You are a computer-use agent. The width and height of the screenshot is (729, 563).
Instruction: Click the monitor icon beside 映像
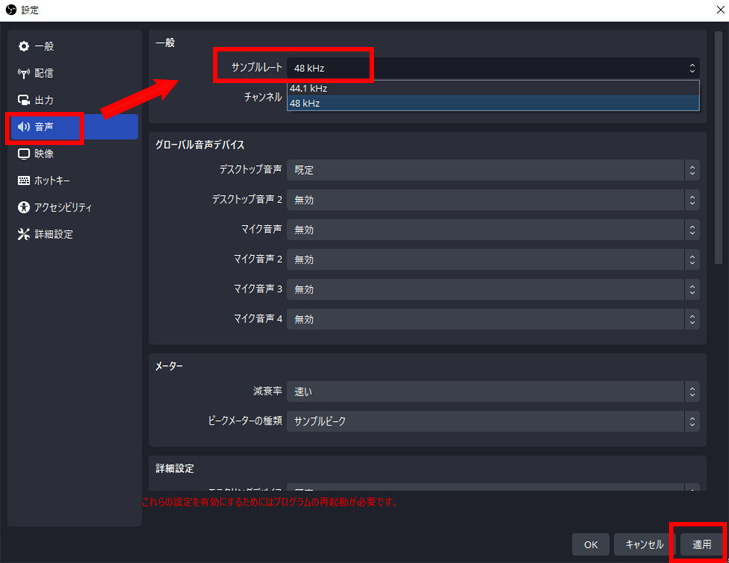[24, 153]
